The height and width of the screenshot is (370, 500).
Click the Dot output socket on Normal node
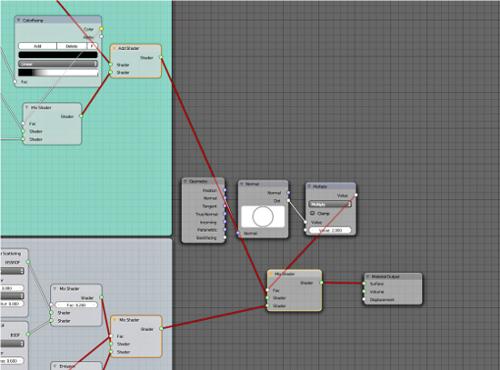pos(288,200)
